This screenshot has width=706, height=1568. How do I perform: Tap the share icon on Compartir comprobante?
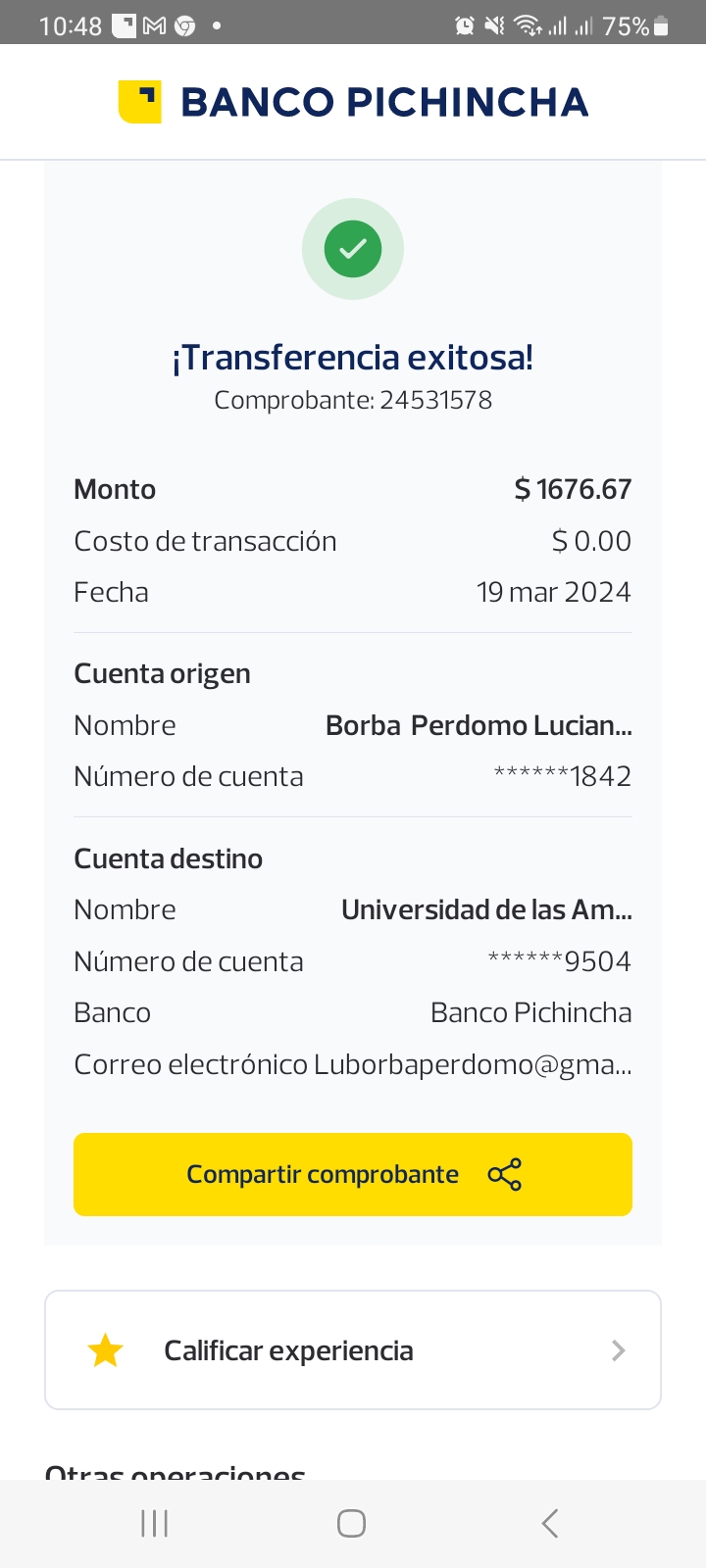tap(505, 1174)
